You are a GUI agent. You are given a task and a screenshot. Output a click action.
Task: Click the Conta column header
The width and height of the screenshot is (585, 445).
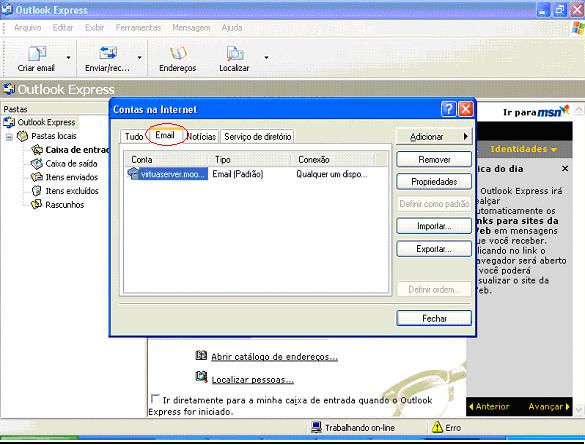click(x=166, y=160)
